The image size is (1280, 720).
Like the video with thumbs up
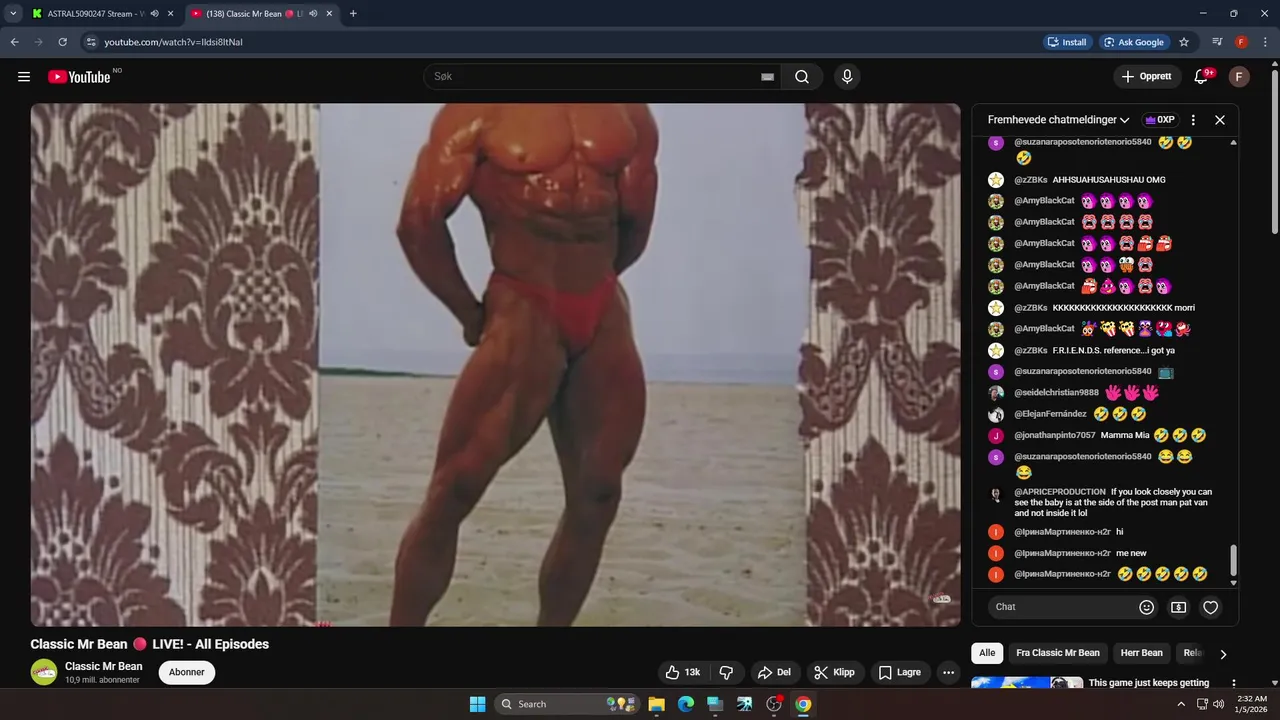tap(682, 672)
